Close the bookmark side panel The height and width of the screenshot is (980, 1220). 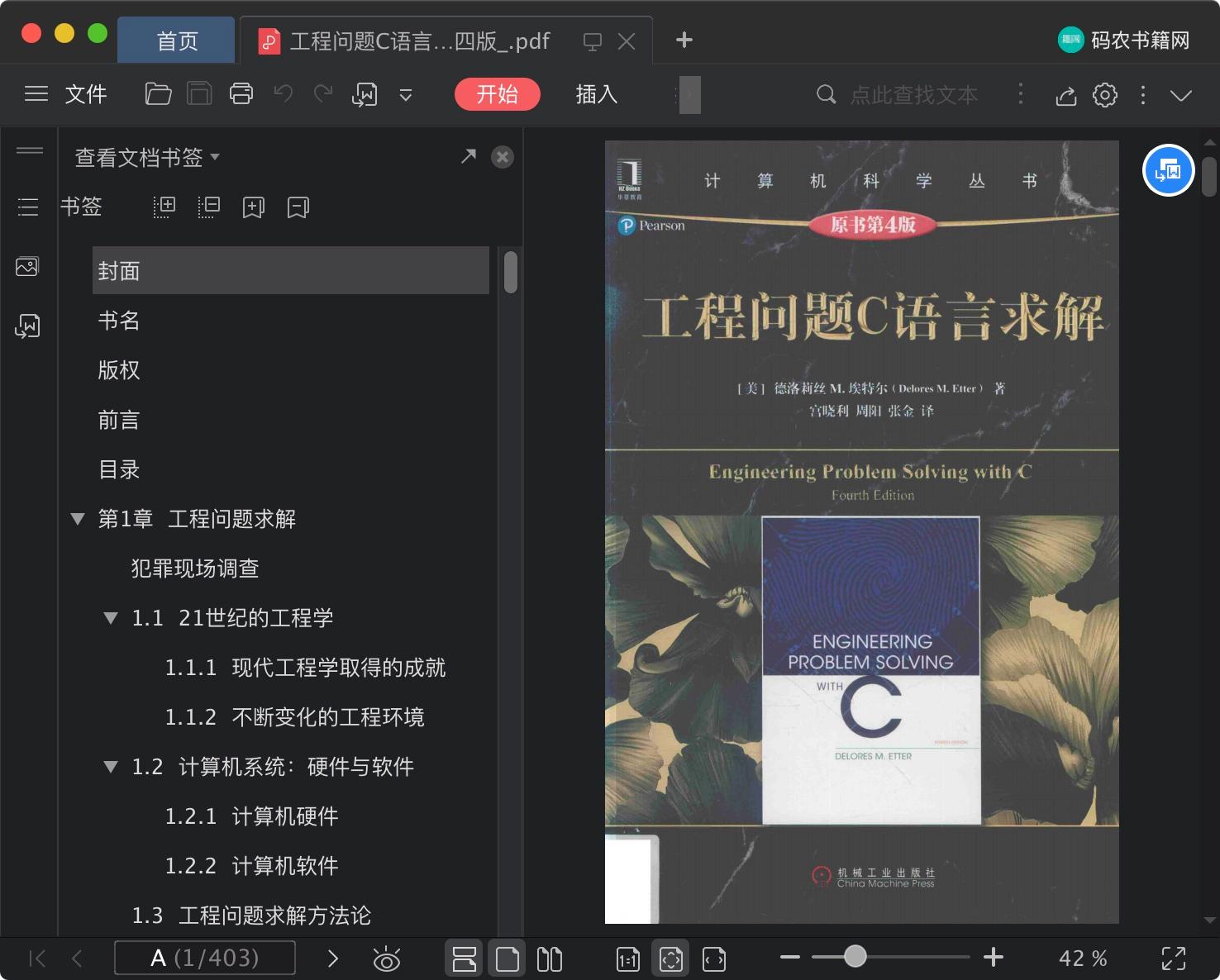503,157
